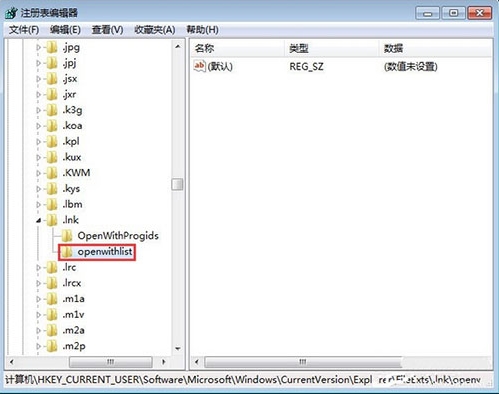Expand the .jpg registry key

tap(38, 48)
